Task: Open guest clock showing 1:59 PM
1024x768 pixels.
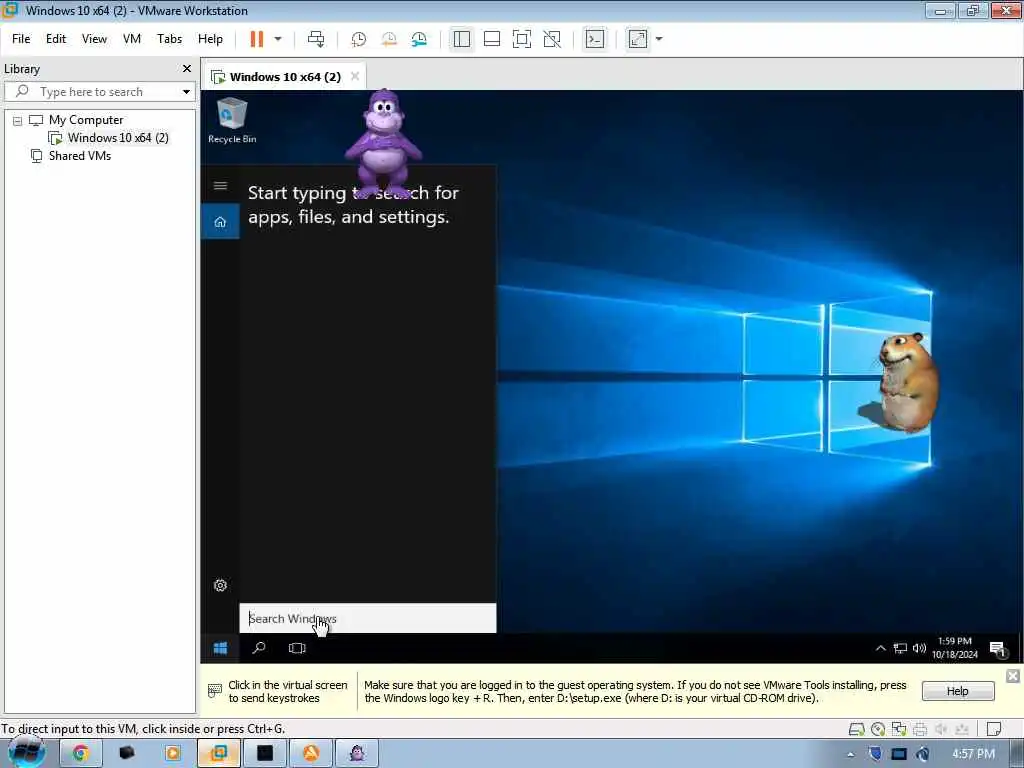Action: [955, 648]
